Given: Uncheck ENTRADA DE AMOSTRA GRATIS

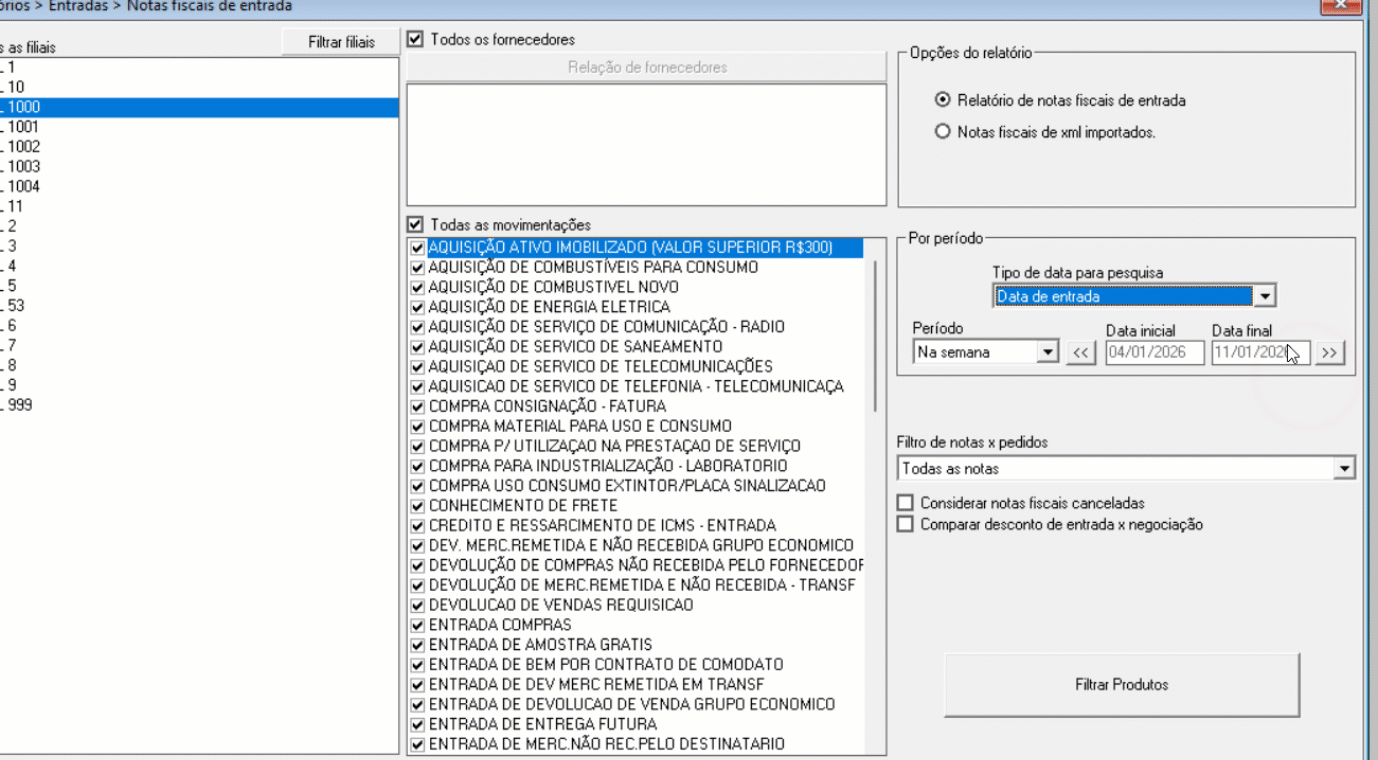Looking at the screenshot, I should tap(418, 645).
